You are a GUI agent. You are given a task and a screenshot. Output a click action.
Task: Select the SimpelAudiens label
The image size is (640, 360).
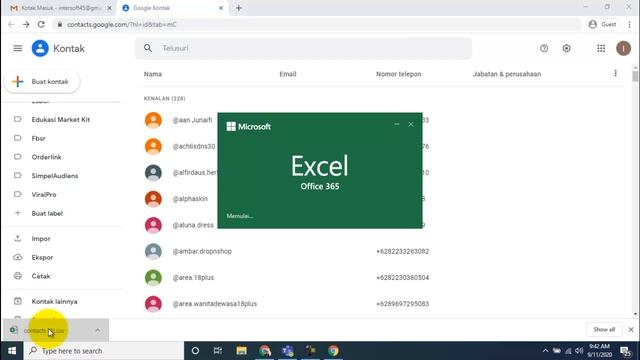55,176
